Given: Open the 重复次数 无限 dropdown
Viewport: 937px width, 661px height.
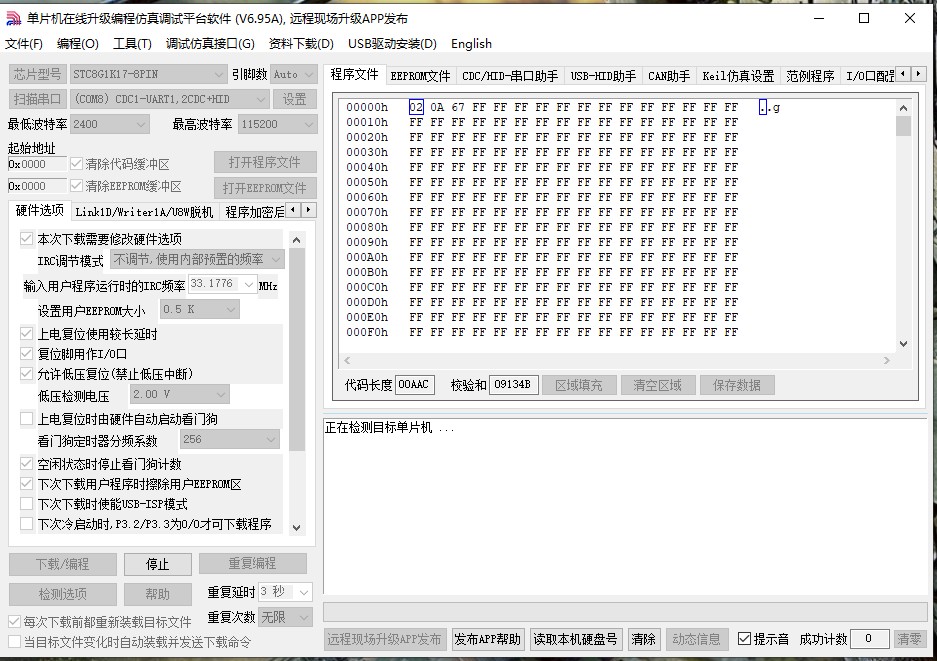Looking at the screenshot, I should click(285, 617).
